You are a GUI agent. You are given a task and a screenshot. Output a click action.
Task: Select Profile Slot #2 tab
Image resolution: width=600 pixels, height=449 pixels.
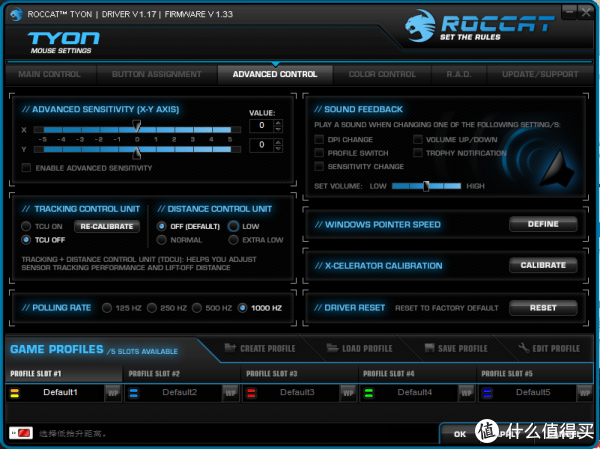click(182, 374)
